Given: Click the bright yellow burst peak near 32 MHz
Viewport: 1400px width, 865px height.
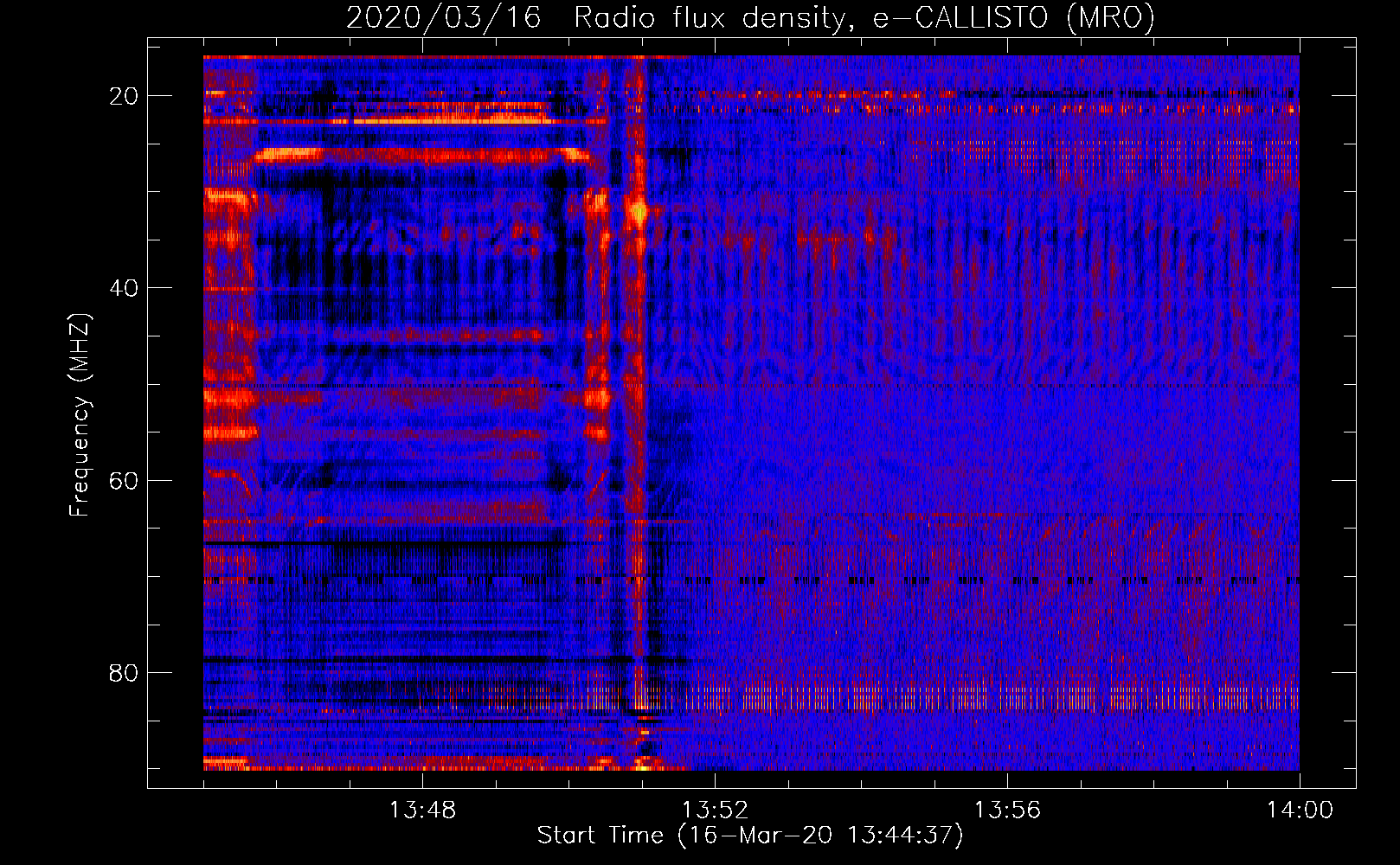Looking at the screenshot, I should pyautogui.click(x=639, y=210).
